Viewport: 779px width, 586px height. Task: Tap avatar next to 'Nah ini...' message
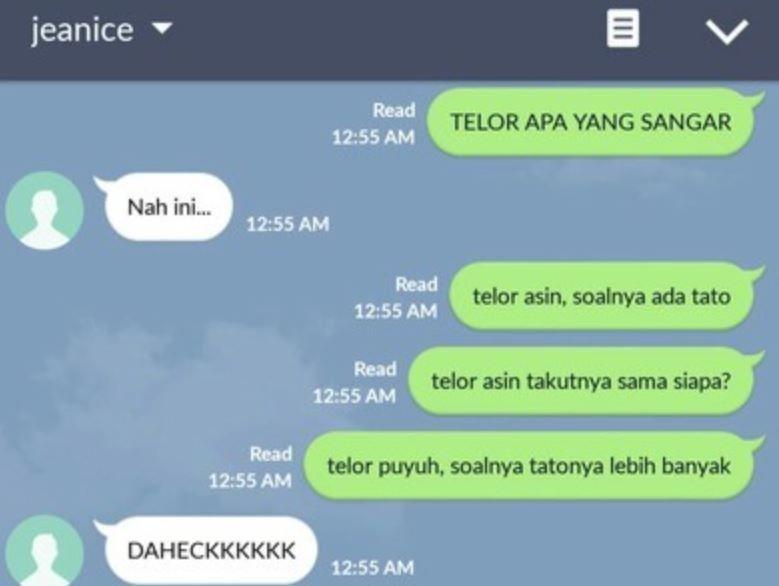coord(45,210)
